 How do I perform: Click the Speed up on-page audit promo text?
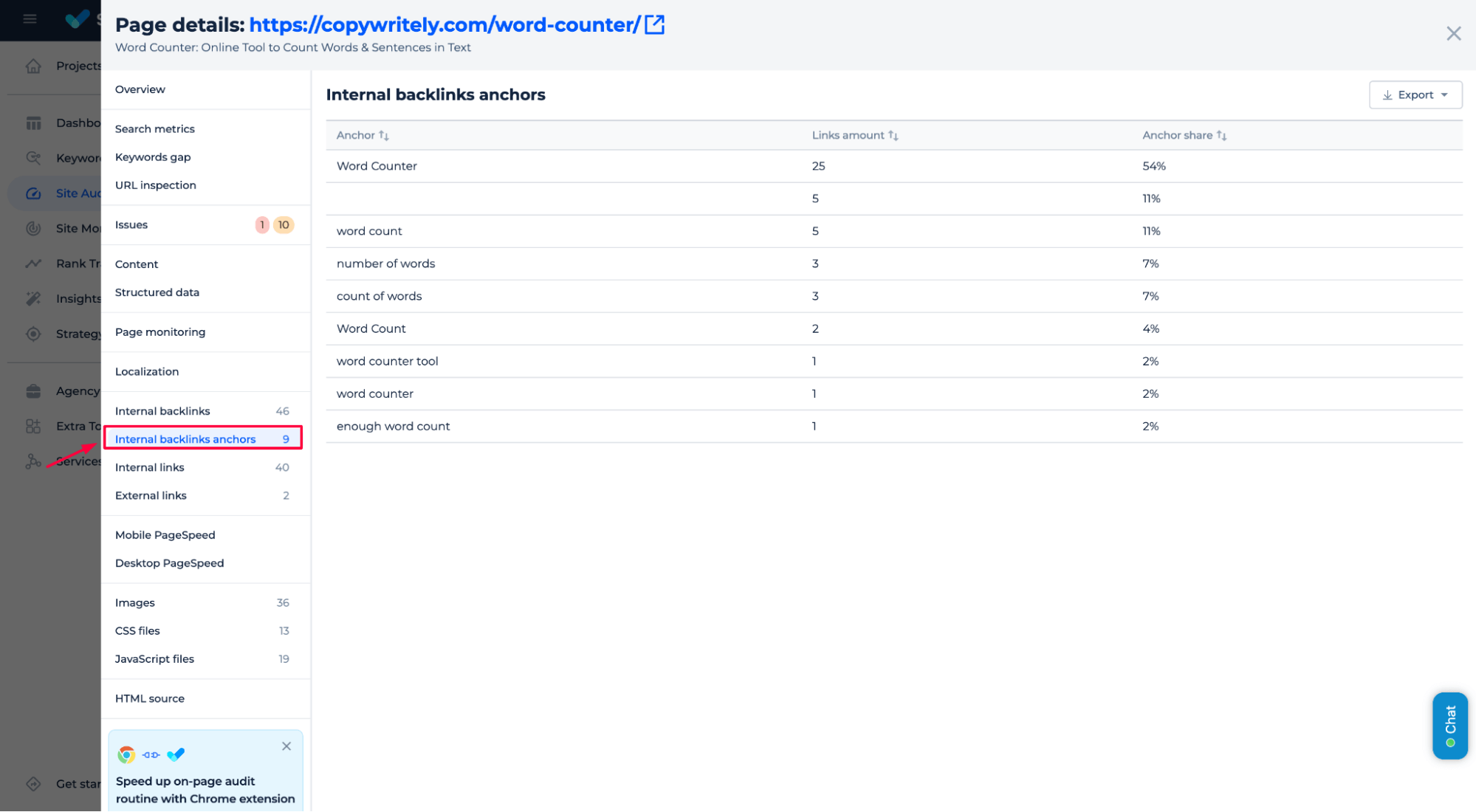(205, 790)
